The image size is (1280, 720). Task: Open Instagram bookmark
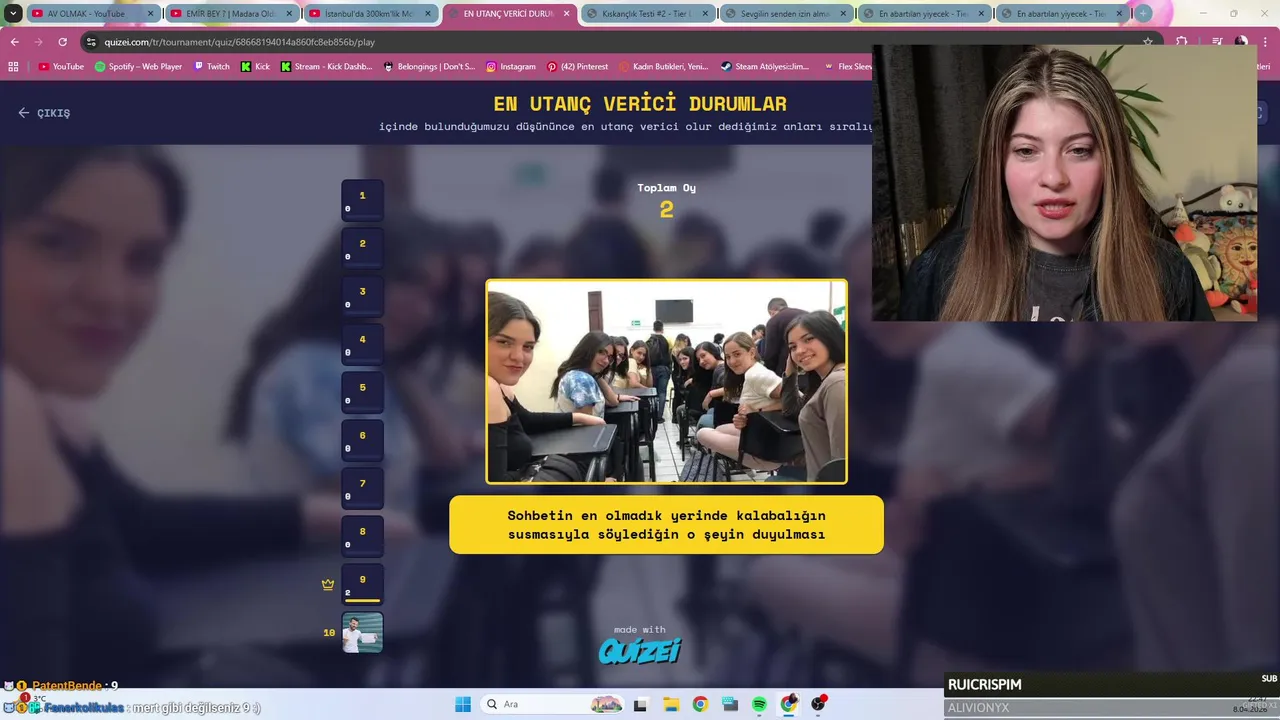tap(511, 66)
